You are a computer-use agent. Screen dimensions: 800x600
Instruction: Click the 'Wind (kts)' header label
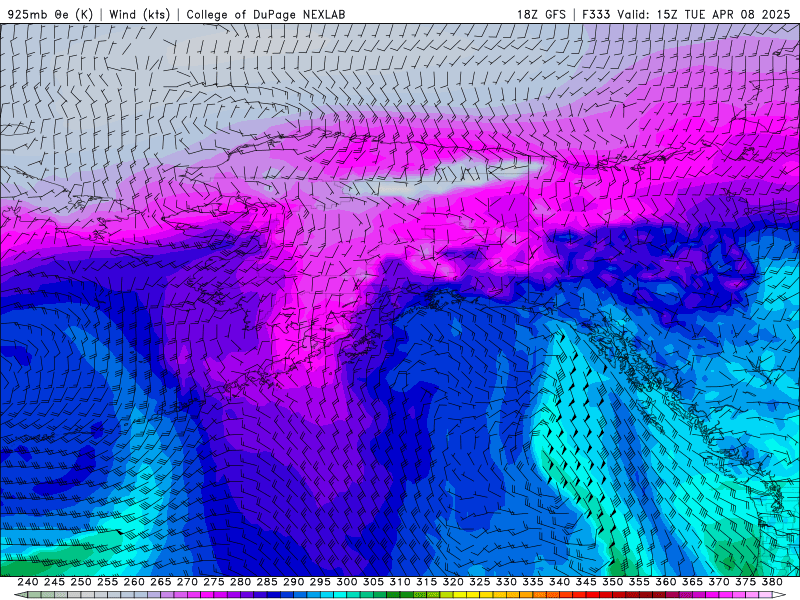(x=139, y=14)
